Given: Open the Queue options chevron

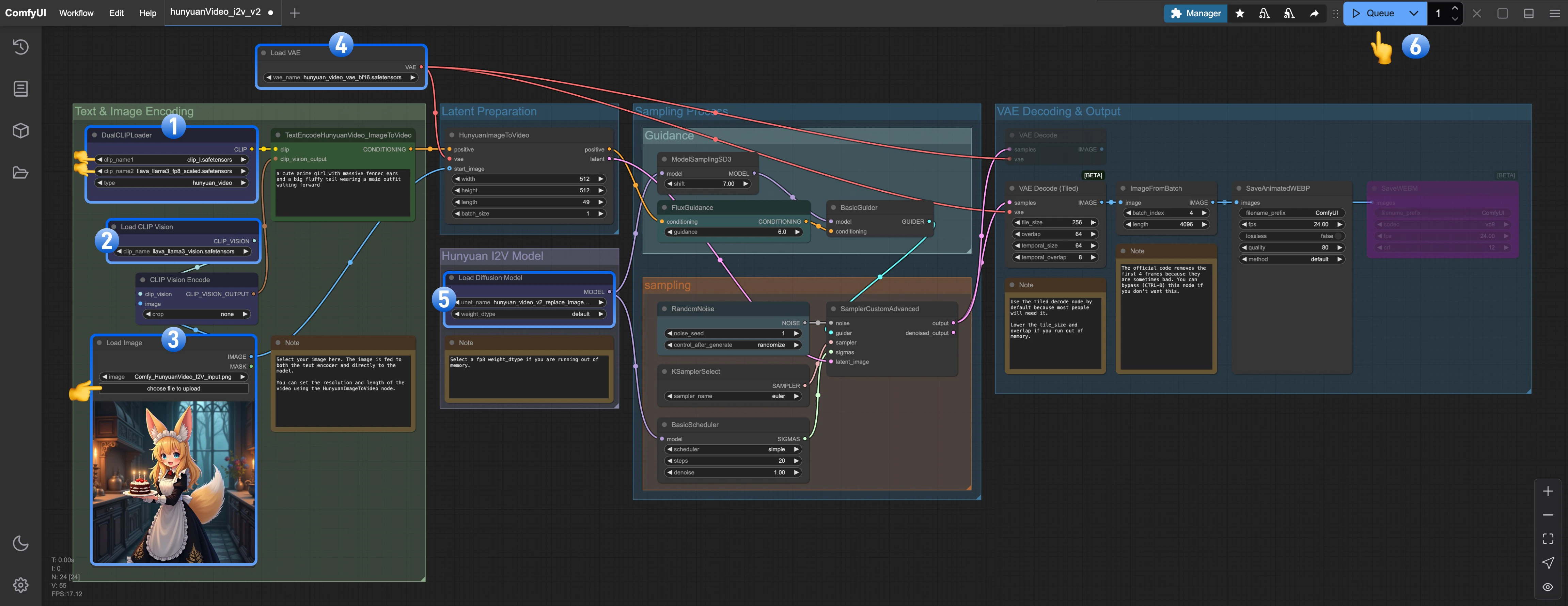Looking at the screenshot, I should pyautogui.click(x=1413, y=13).
